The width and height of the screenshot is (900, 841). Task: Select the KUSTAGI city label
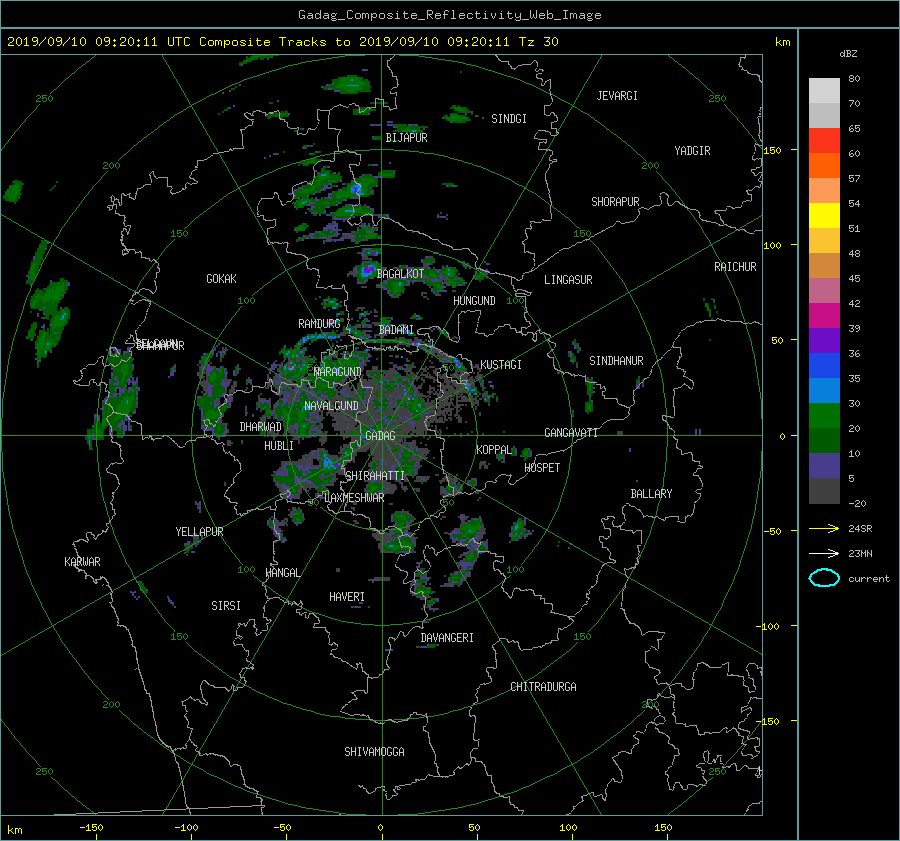(x=501, y=365)
